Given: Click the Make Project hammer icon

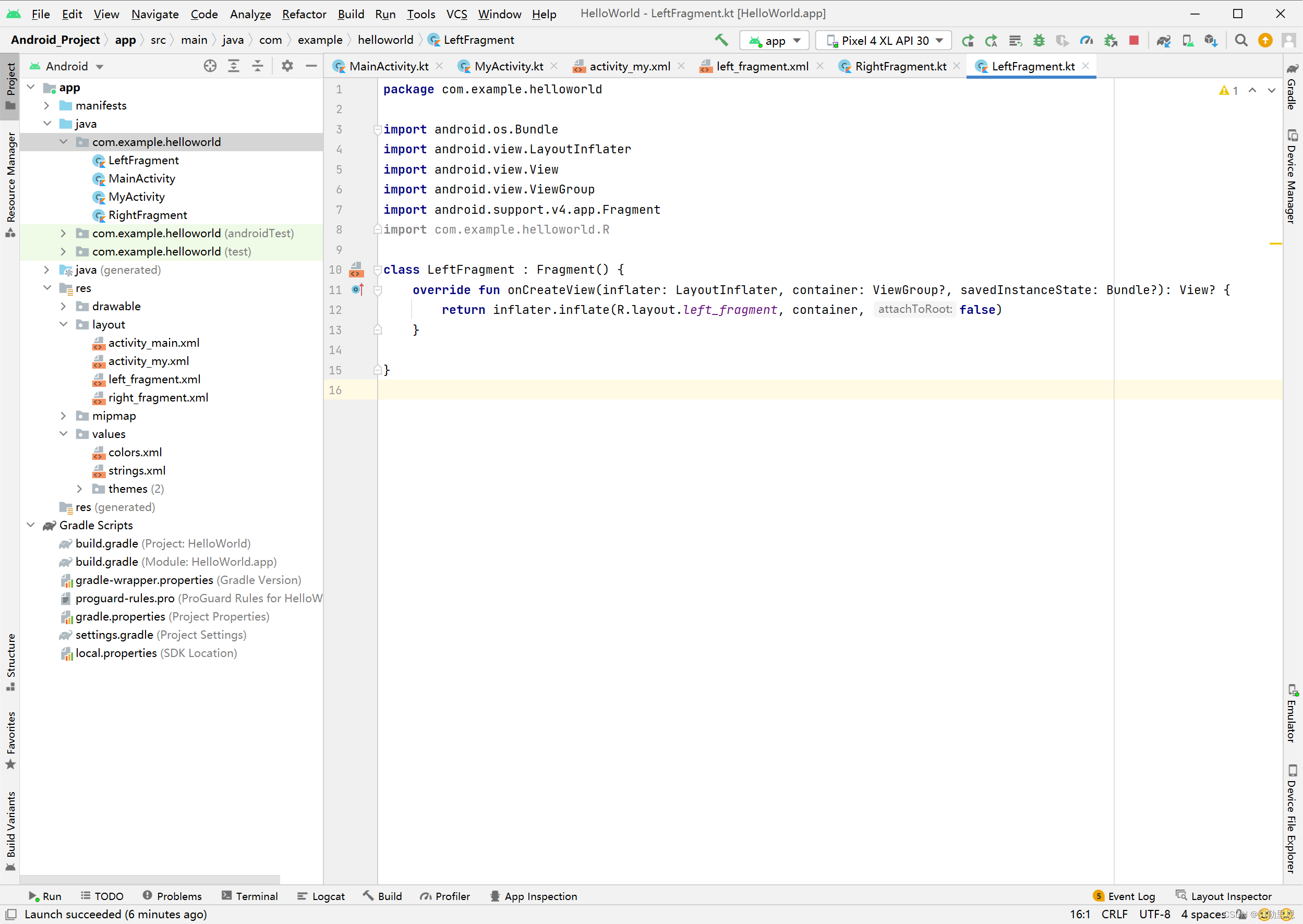Looking at the screenshot, I should click(x=721, y=40).
